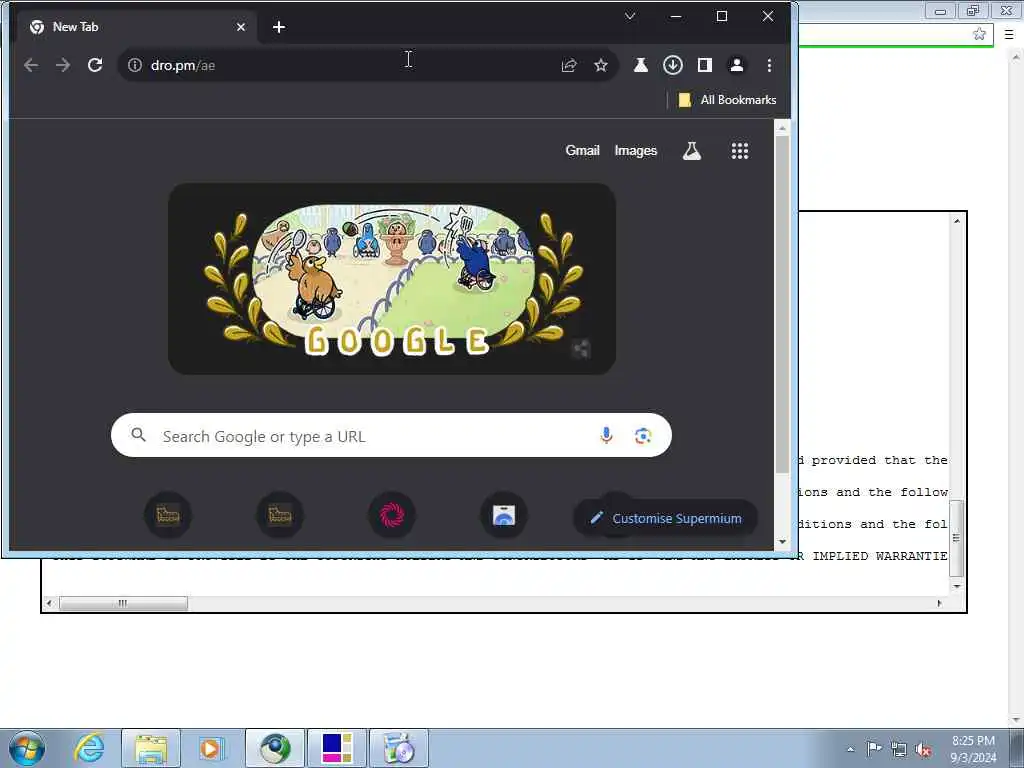The width and height of the screenshot is (1024, 768).
Task: Open the Windows Start menu
Action: click(27, 748)
